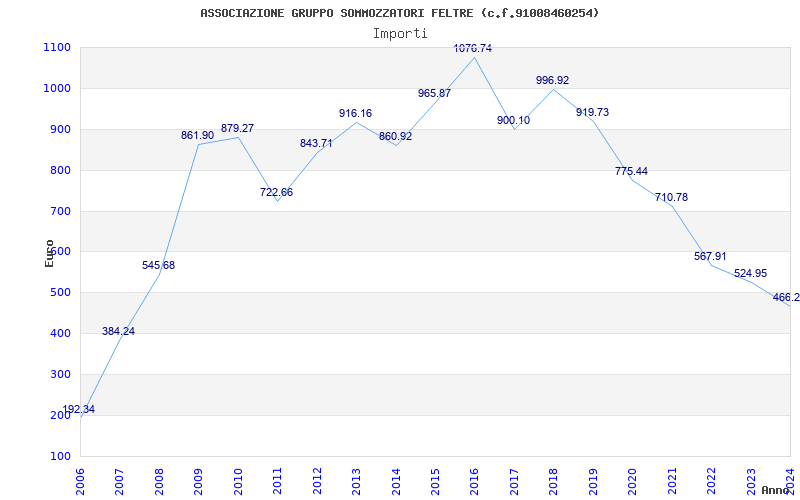The width and height of the screenshot is (800, 500).
Task: Click x-axis year 2010
Action: [x=238, y=481]
